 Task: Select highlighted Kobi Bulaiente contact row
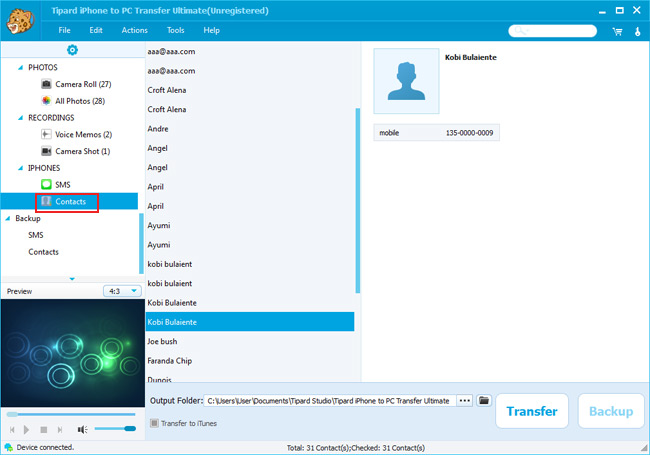250,322
